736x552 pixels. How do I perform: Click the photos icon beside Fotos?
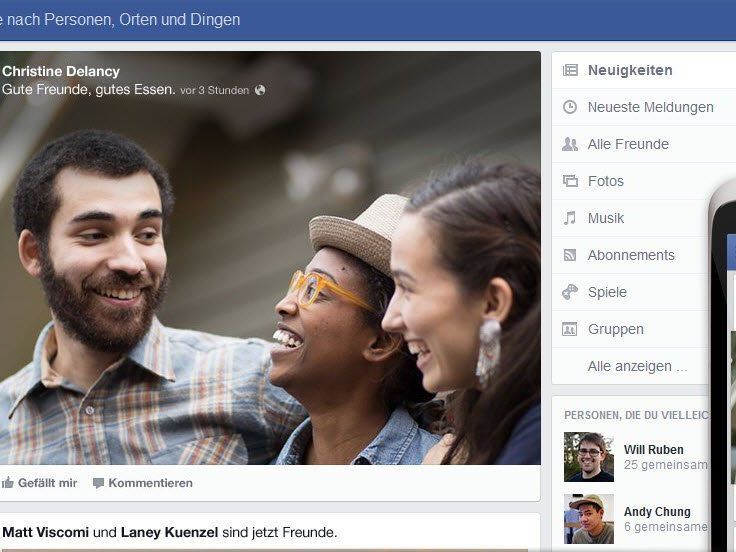click(x=570, y=181)
